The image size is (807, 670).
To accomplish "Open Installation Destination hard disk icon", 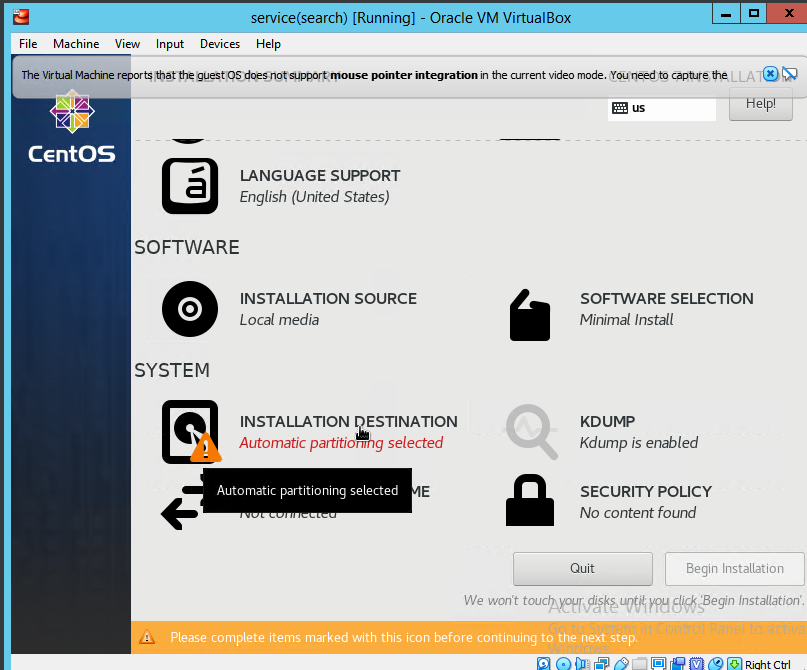I will click(190, 432).
